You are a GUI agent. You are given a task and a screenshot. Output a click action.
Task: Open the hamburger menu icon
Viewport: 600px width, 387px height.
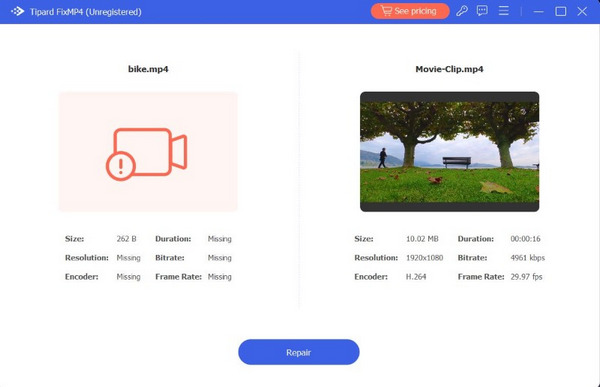click(504, 11)
